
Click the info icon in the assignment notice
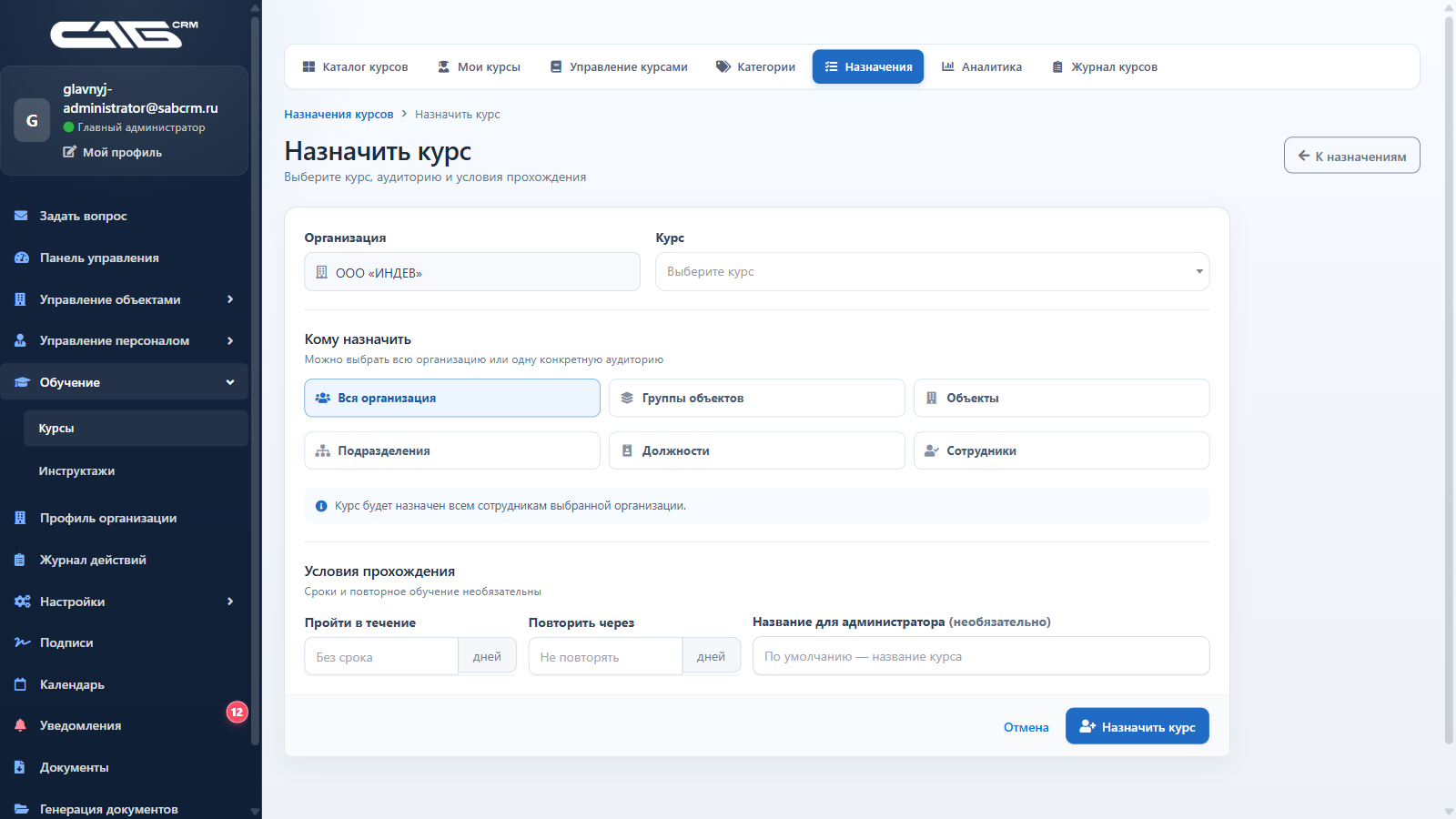(321, 506)
